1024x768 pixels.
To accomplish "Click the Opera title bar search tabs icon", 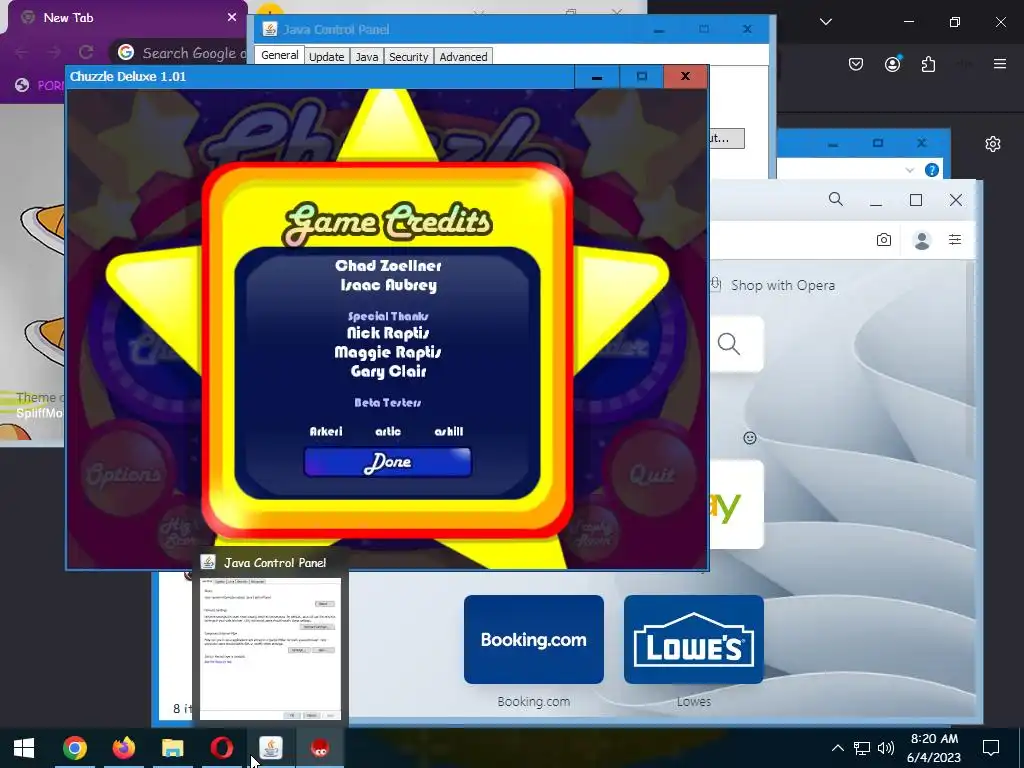I will point(835,199).
